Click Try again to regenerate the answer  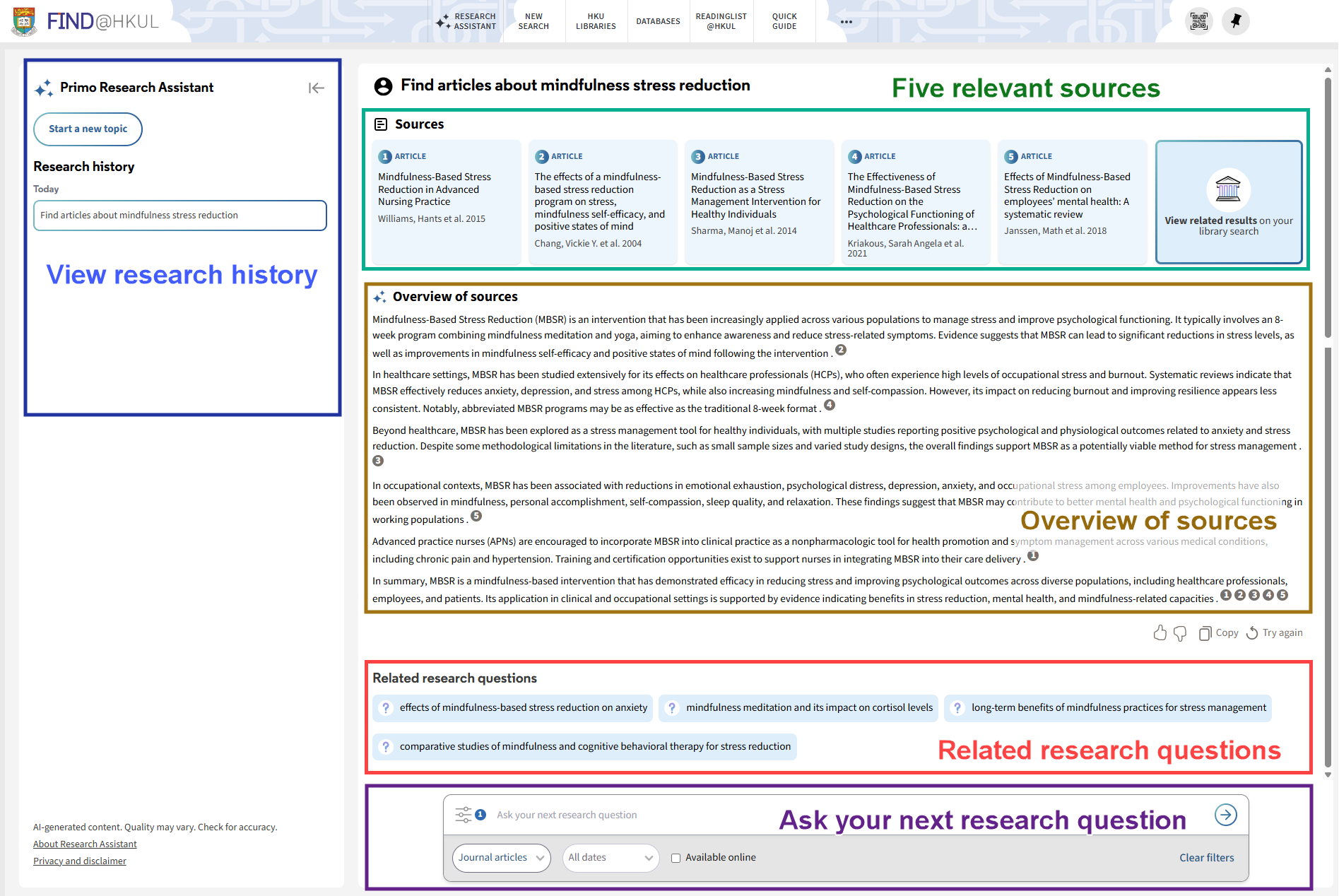point(1274,633)
